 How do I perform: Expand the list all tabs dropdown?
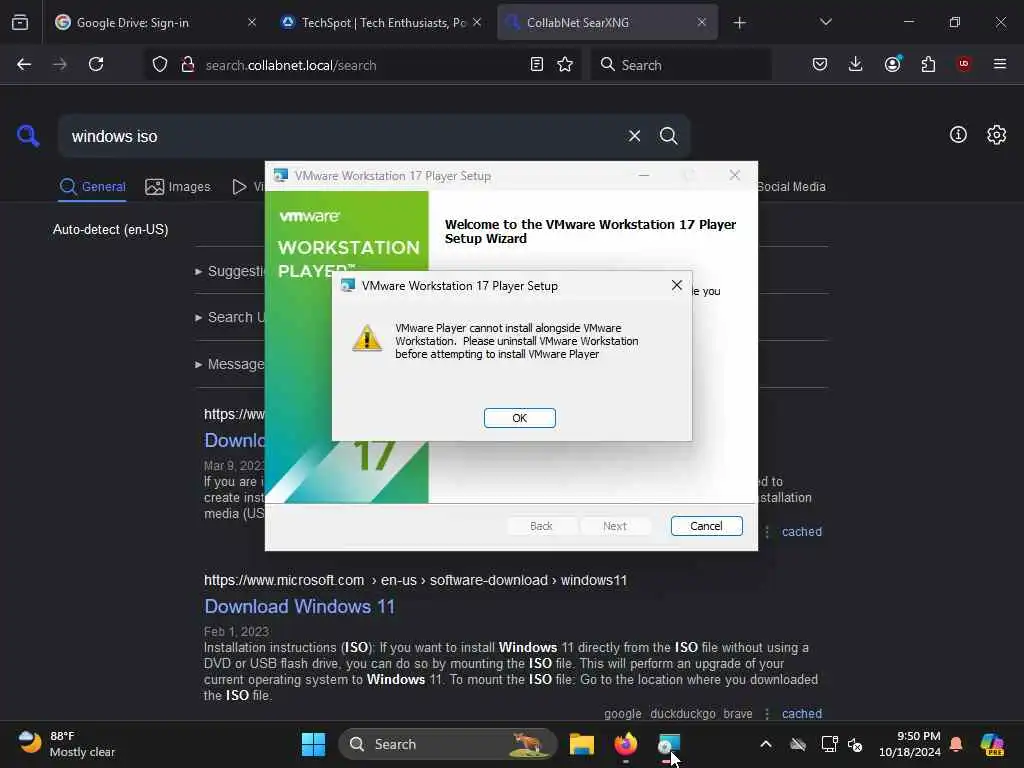825,23
